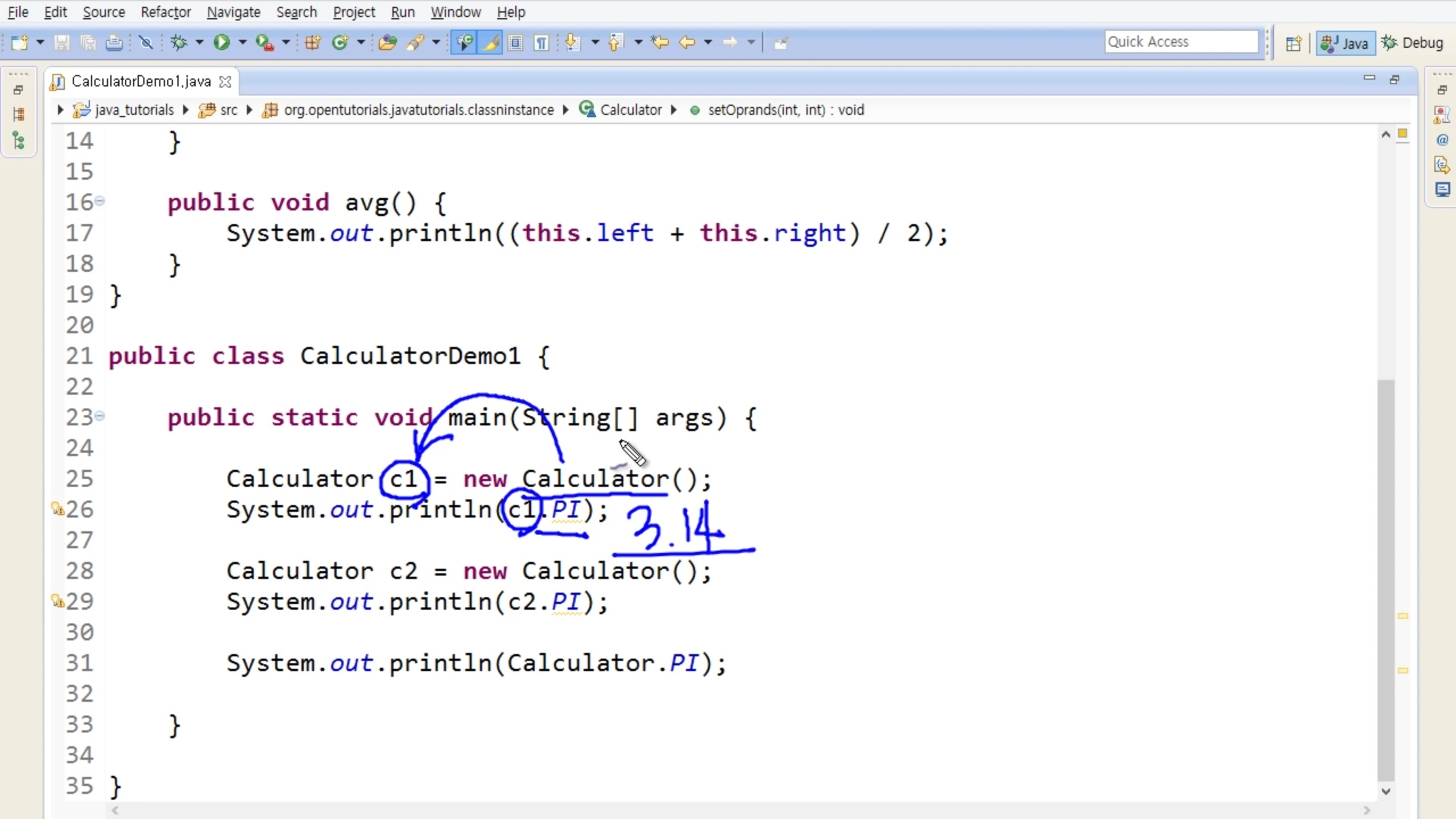Click the Forward navigation arrow
Viewport: 1456px width, 819px height.
730,43
